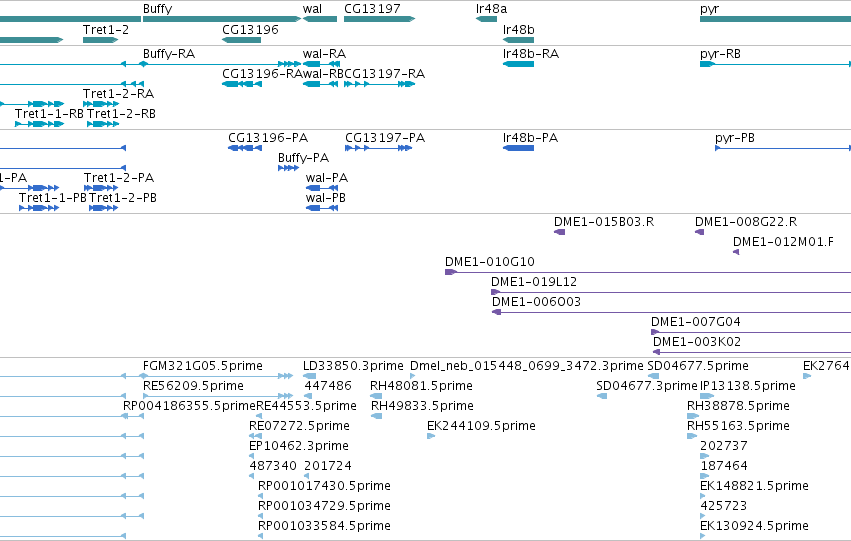
Task: Select the RH55163.5prime label
Action: click(x=738, y=427)
